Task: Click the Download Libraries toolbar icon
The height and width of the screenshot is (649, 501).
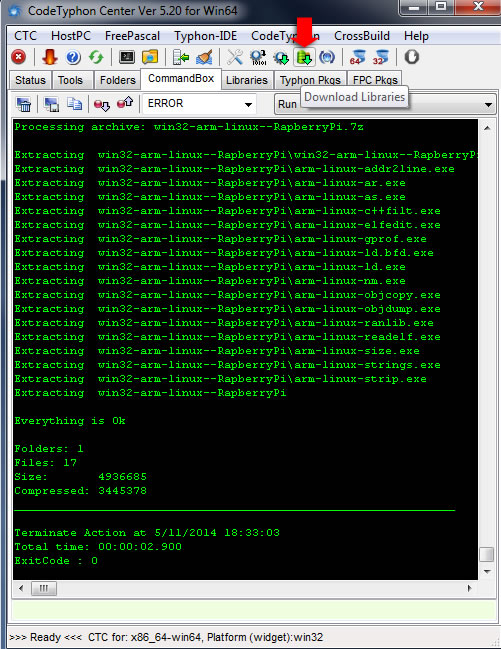Action: [x=304, y=57]
